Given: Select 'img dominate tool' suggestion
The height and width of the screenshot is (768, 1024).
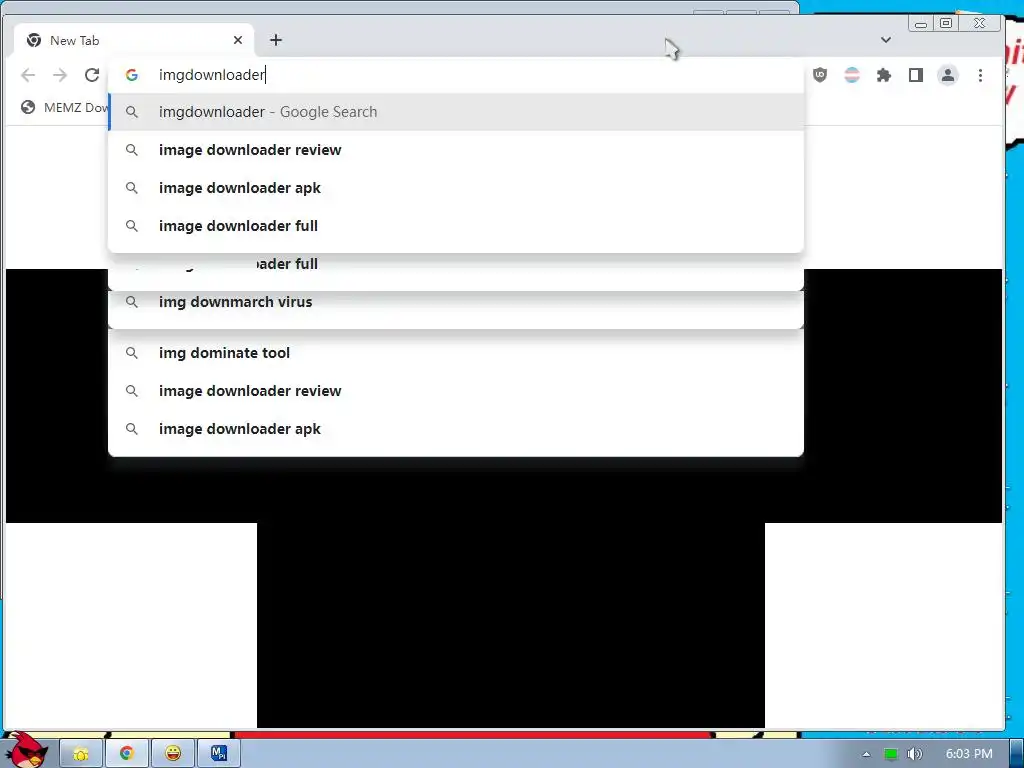Looking at the screenshot, I should [x=456, y=353].
